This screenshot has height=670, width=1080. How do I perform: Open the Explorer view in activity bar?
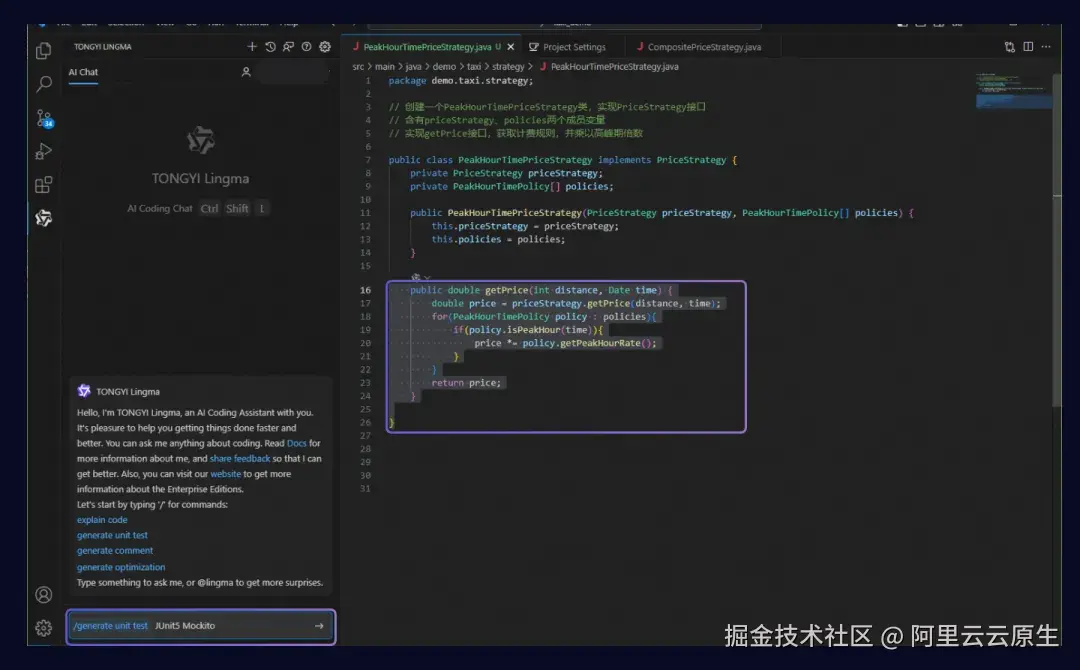[x=43, y=51]
